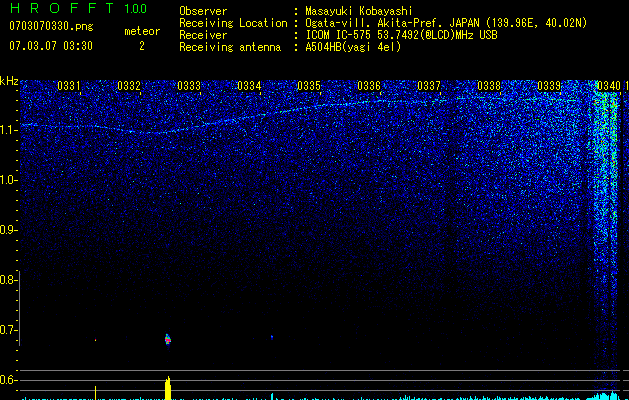The width and height of the screenshot is (629, 400).
Task: Click the 0331 time marker
Action: coord(69,86)
